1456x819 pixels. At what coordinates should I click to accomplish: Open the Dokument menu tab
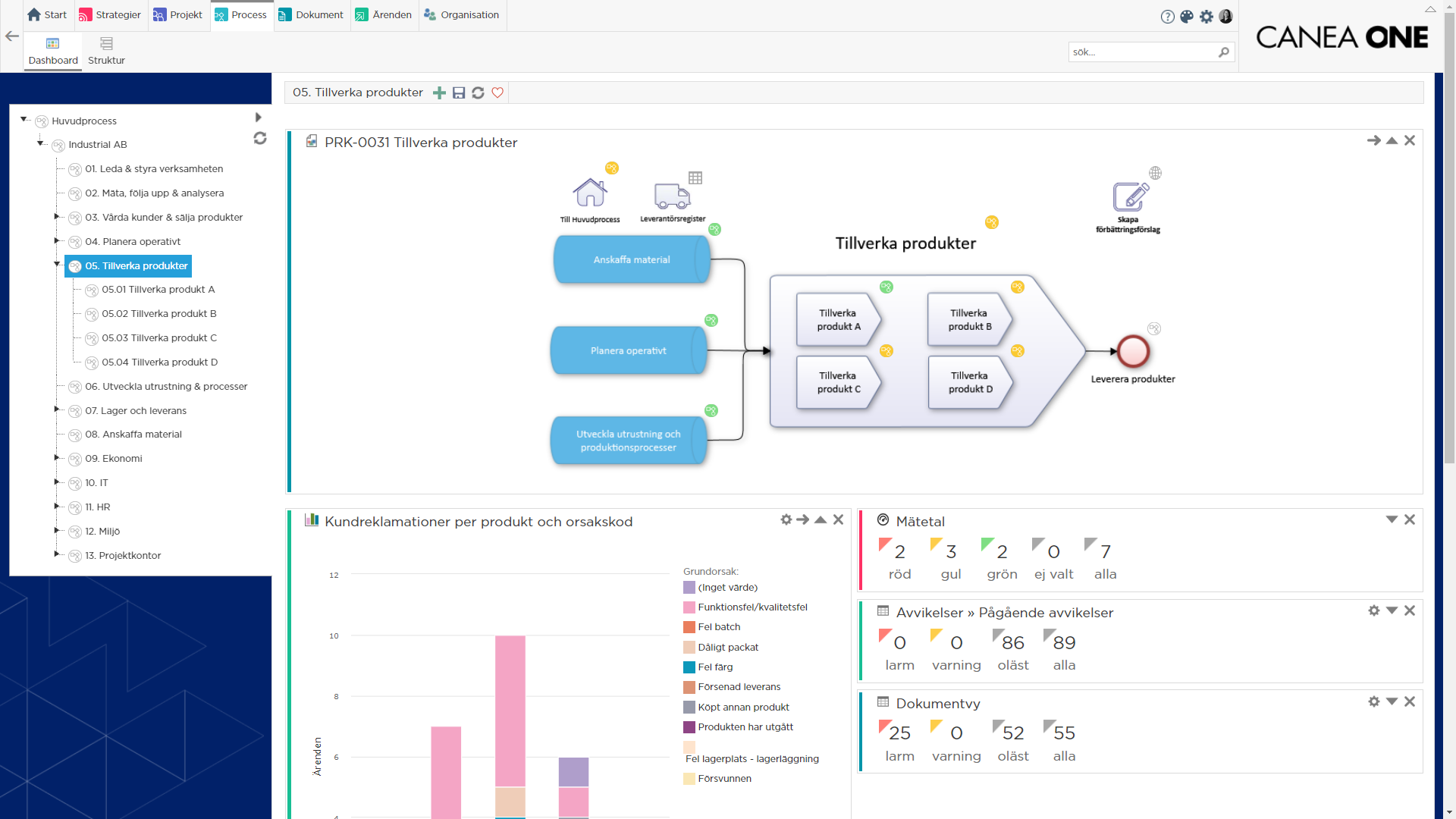pos(311,15)
